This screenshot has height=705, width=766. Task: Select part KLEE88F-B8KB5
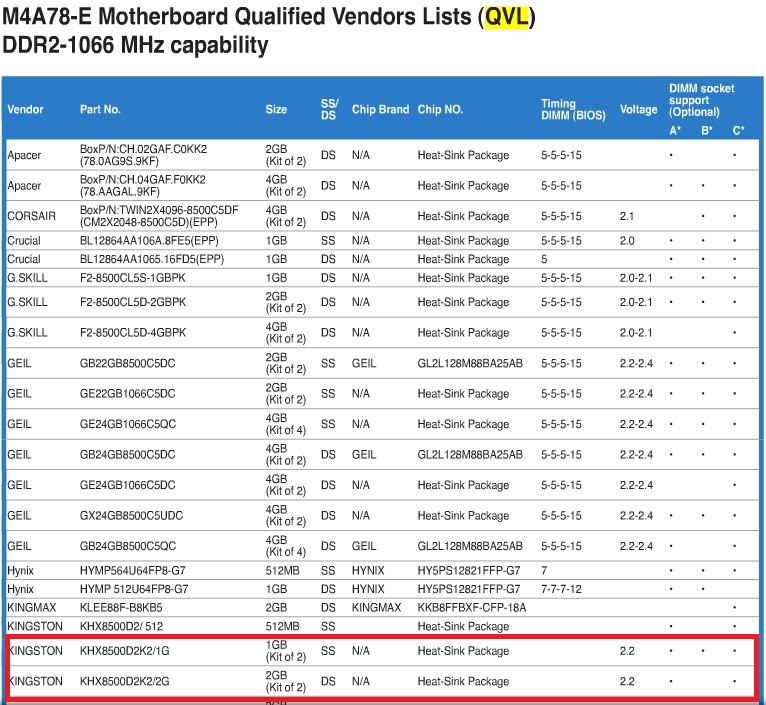click(121, 608)
